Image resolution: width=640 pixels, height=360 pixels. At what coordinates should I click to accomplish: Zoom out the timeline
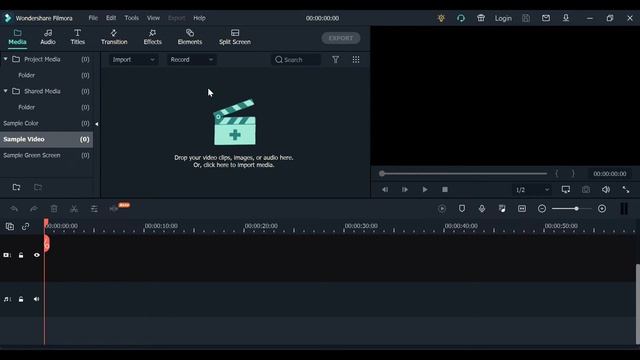coord(542,209)
